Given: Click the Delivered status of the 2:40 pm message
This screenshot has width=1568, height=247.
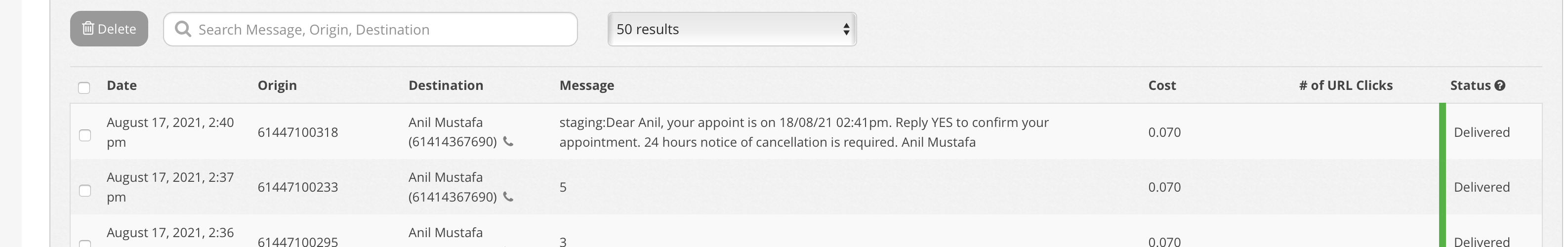Looking at the screenshot, I should [x=1481, y=132].
